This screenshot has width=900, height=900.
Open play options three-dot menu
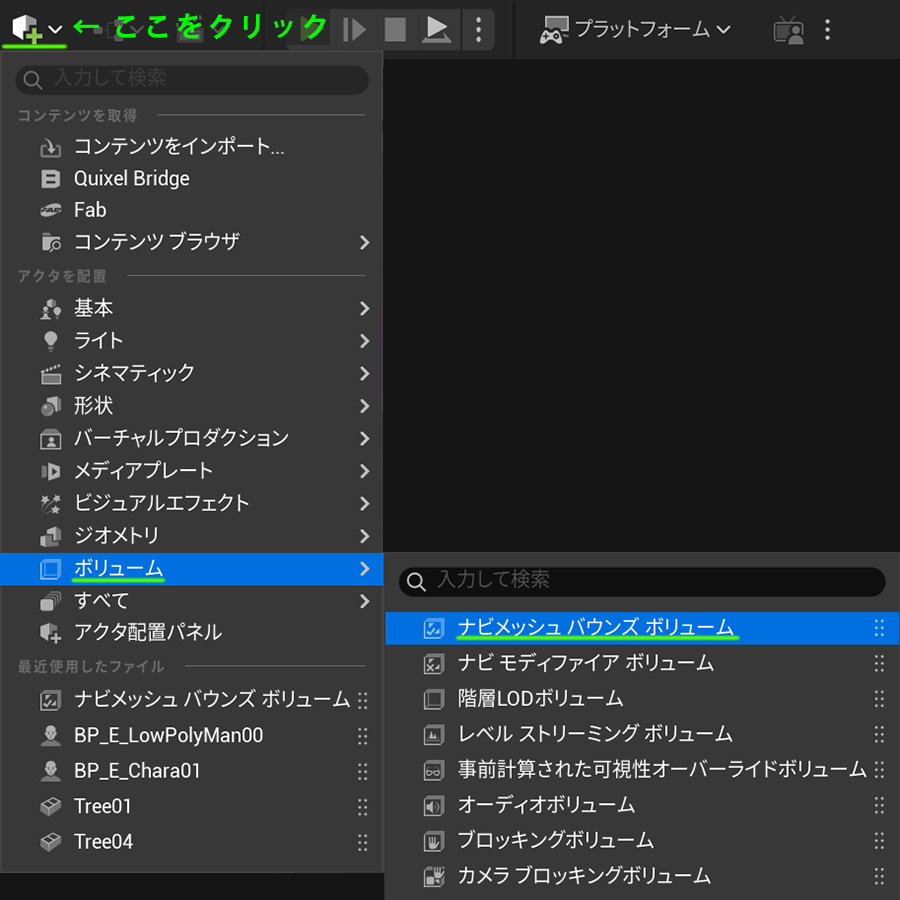[x=479, y=29]
